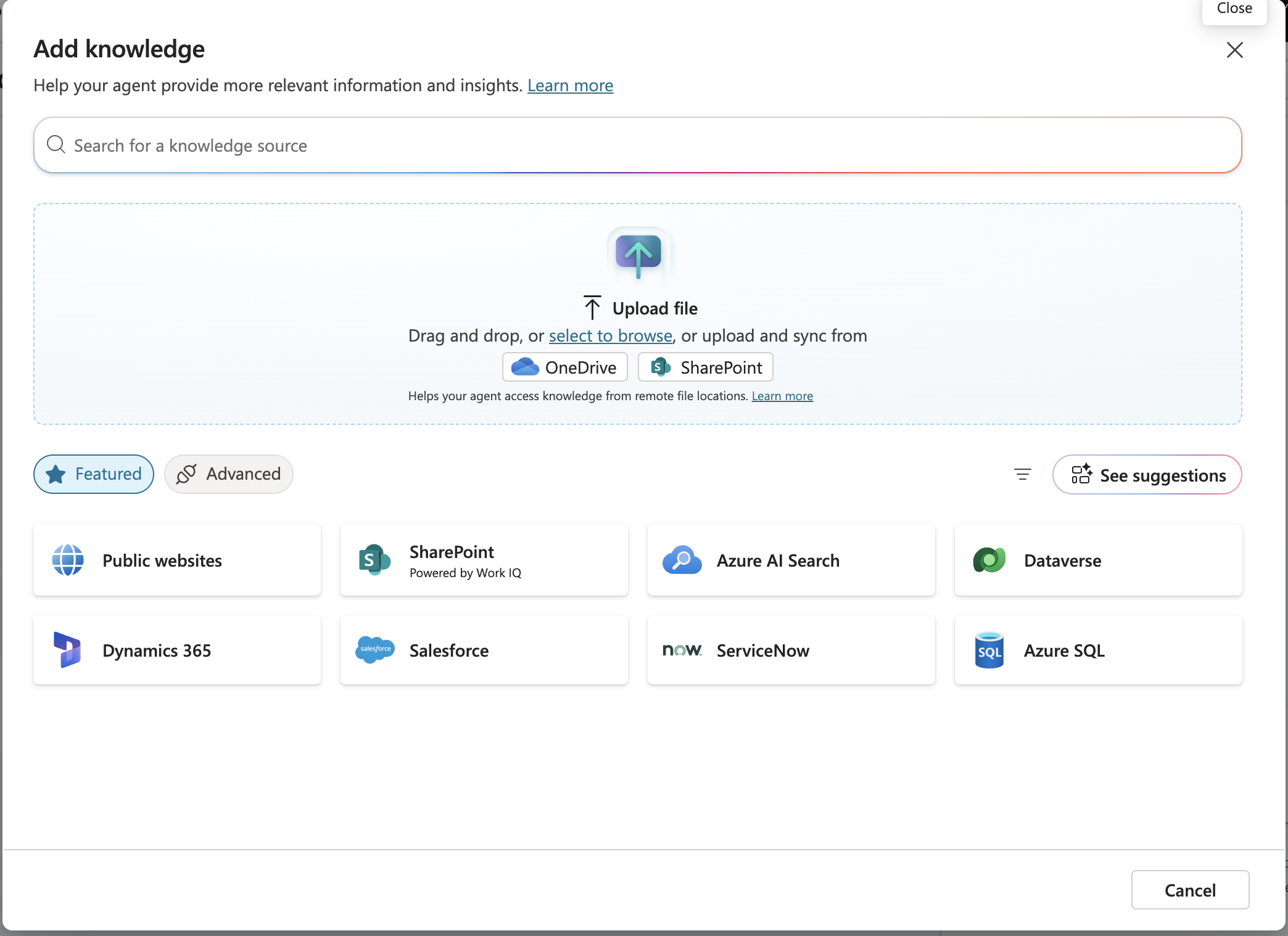Viewport: 1288px width, 936px height.
Task: Follow the select to browse link
Action: [610, 335]
